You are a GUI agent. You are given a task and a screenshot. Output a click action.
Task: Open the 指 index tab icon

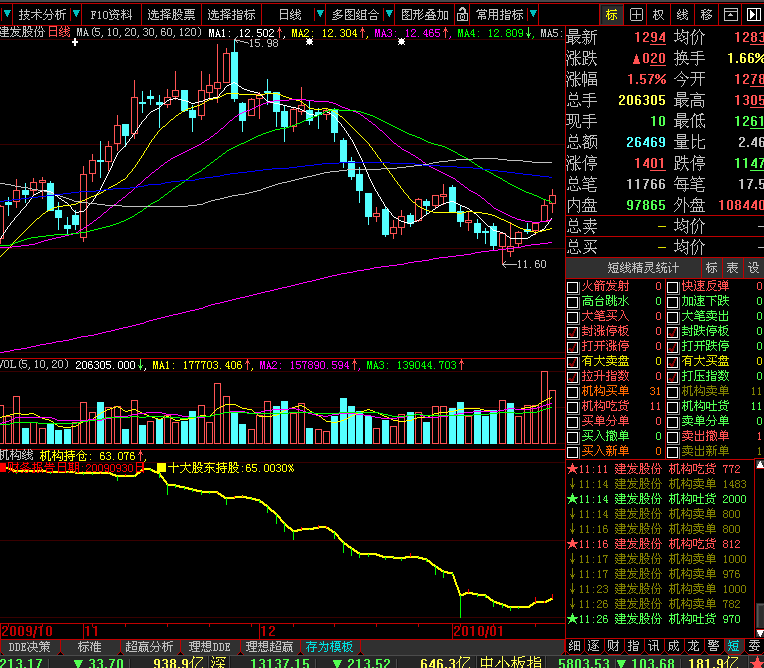click(633, 646)
